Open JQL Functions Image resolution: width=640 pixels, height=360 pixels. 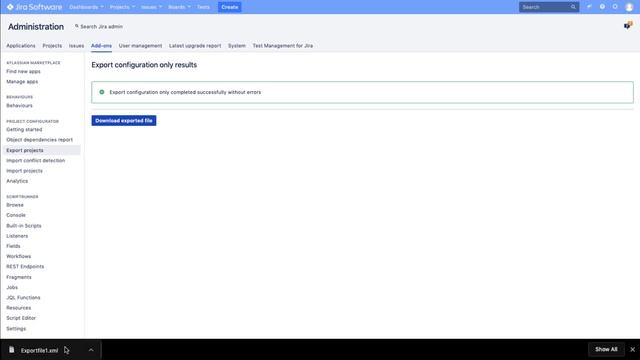pyautogui.click(x=23, y=298)
